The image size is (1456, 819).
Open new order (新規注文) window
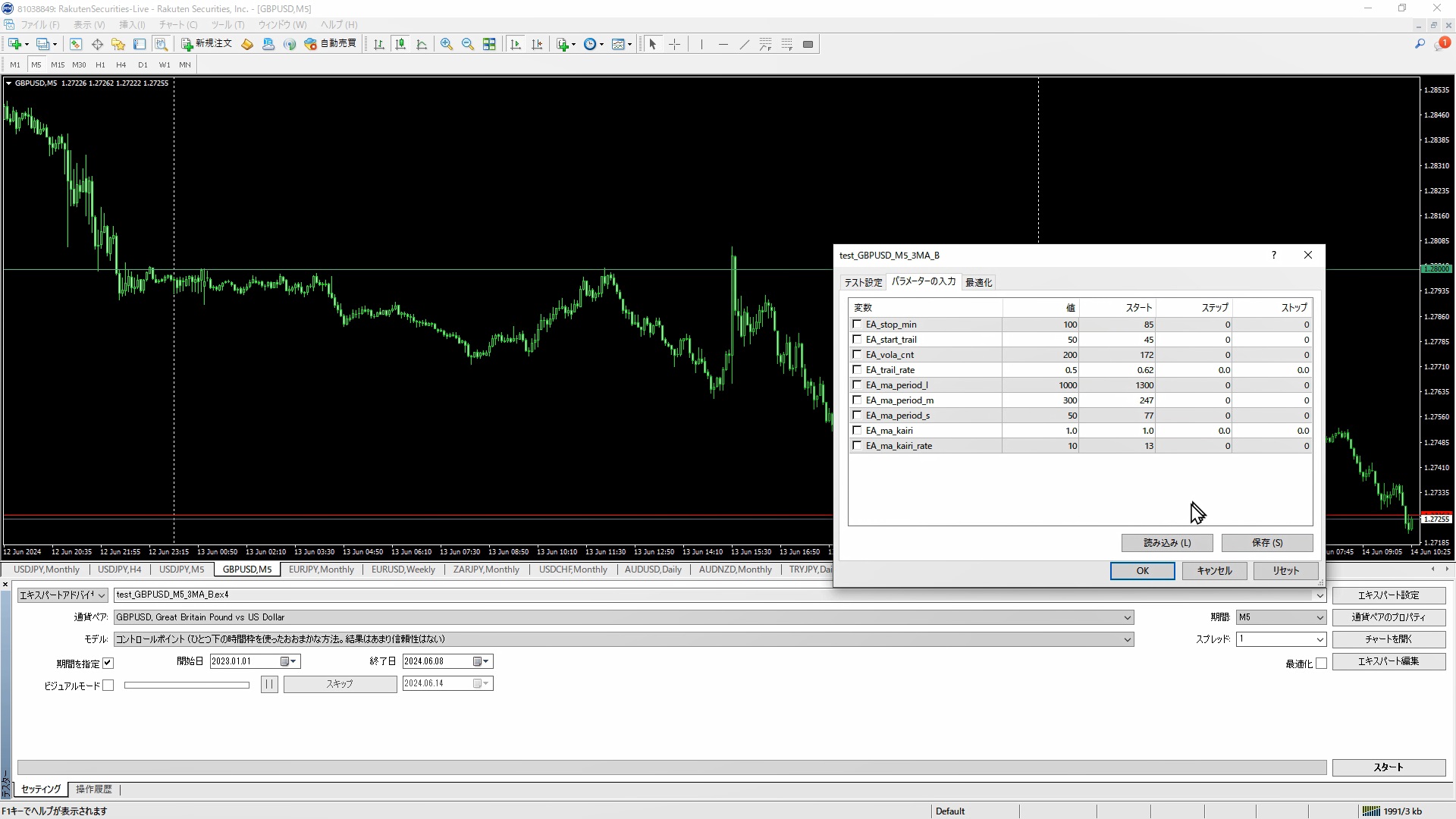(206, 44)
